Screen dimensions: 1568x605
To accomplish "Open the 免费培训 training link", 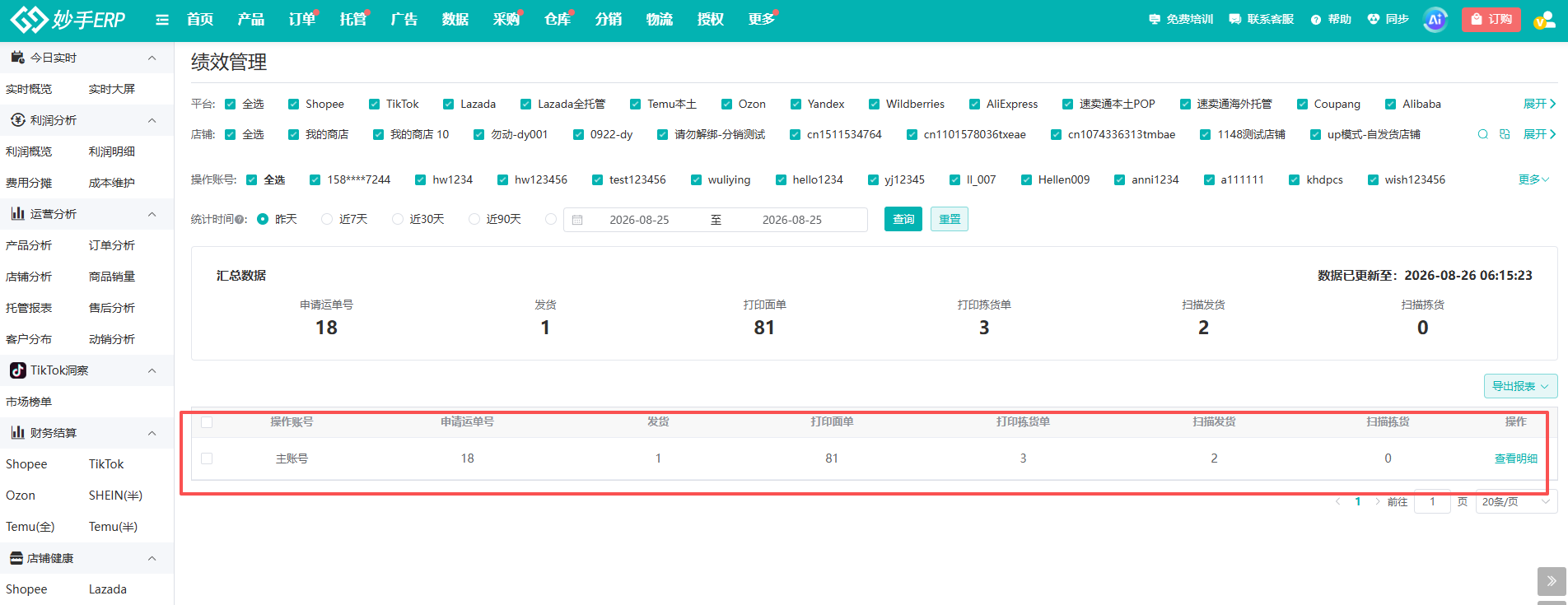I will click(1181, 19).
